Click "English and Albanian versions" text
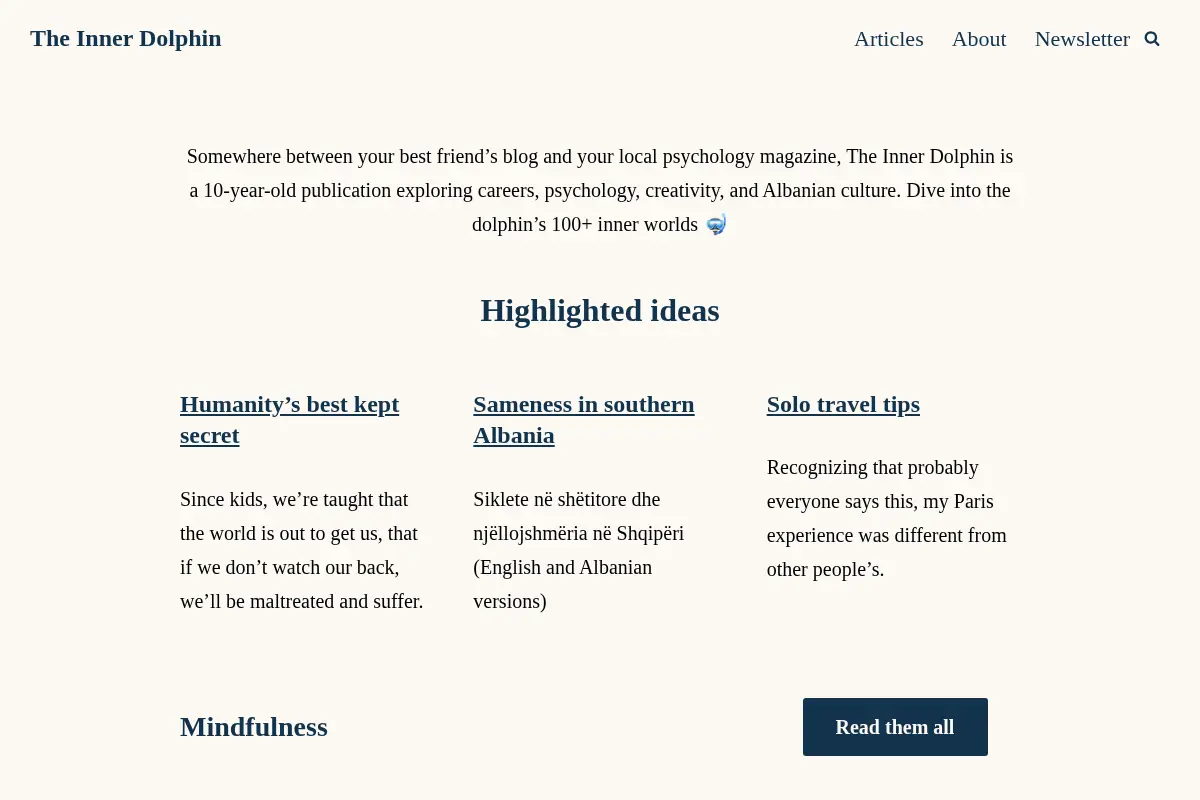 [x=563, y=584]
